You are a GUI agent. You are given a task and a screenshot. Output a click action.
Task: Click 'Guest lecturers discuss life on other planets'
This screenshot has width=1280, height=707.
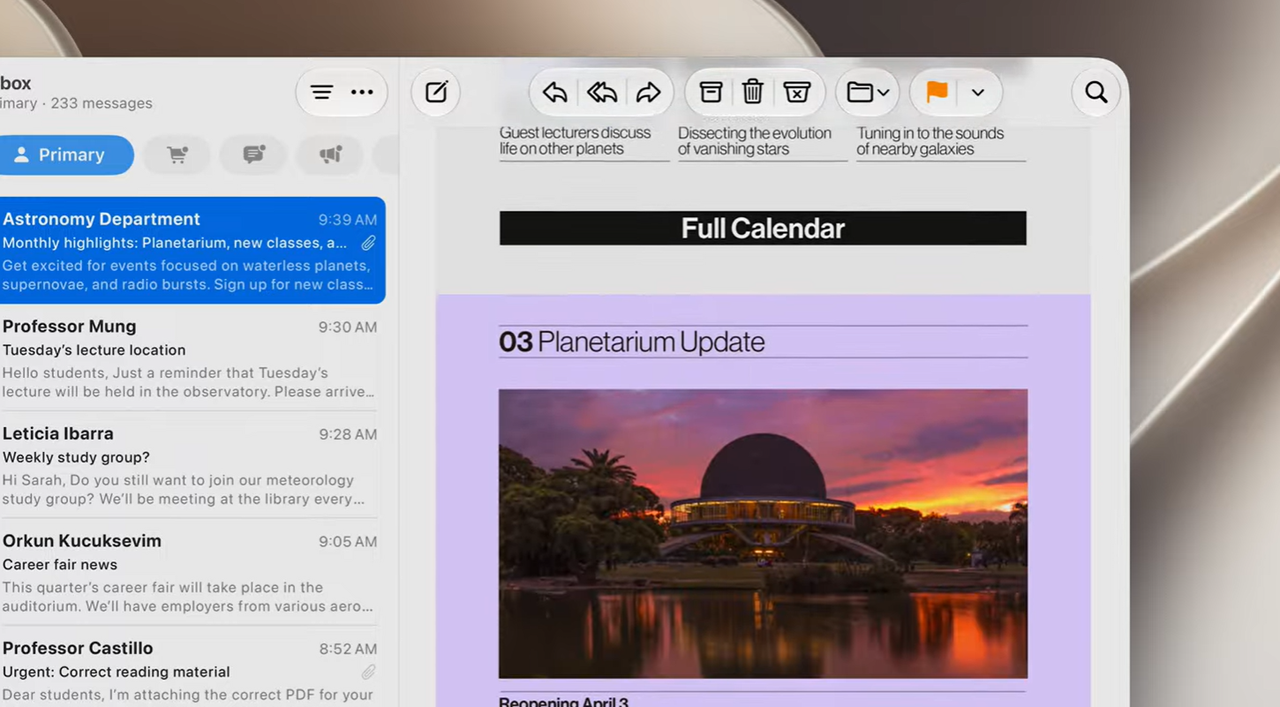click(575, 141)
